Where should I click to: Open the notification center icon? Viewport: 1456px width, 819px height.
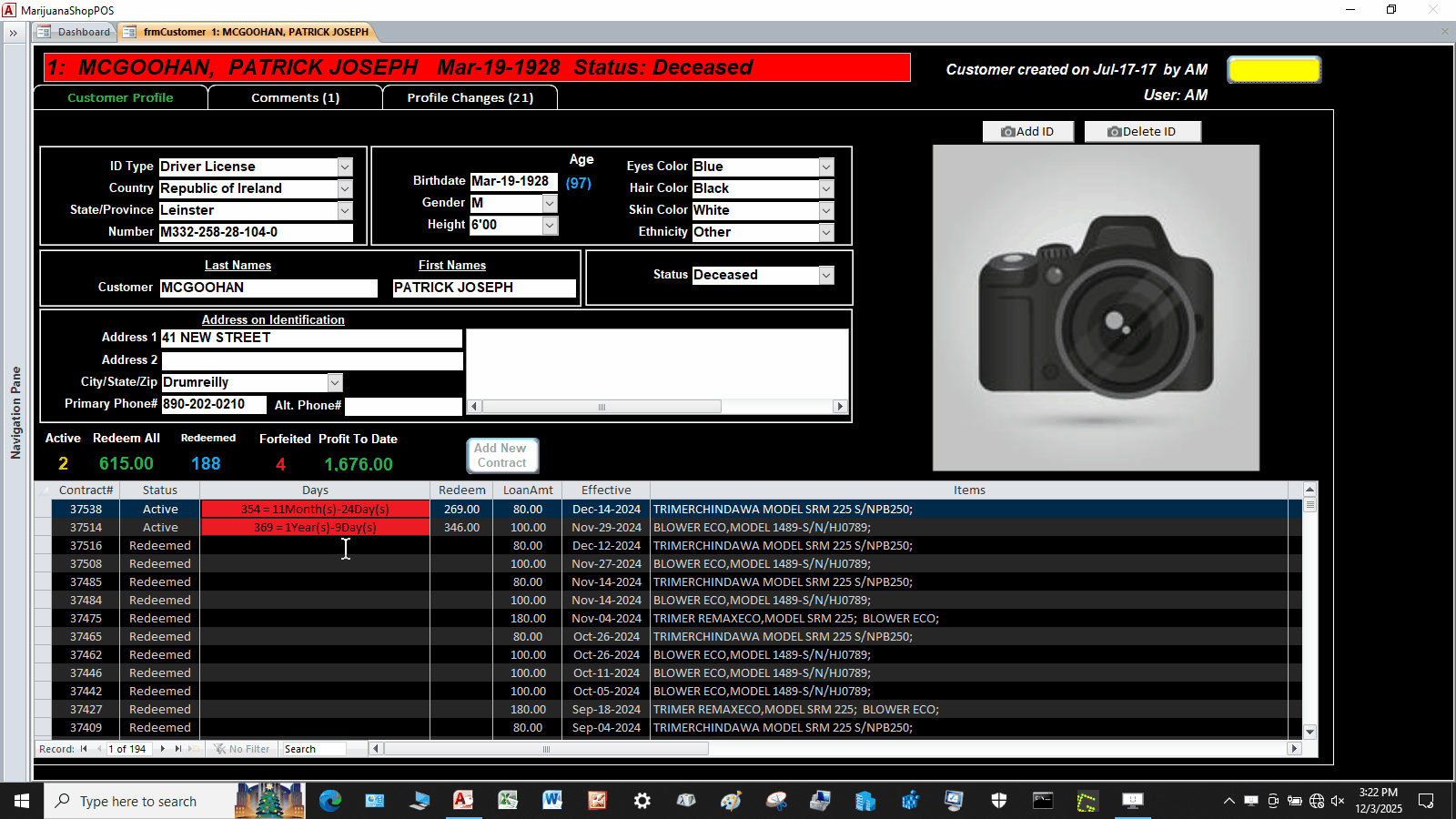click(x=1426, y=801)
